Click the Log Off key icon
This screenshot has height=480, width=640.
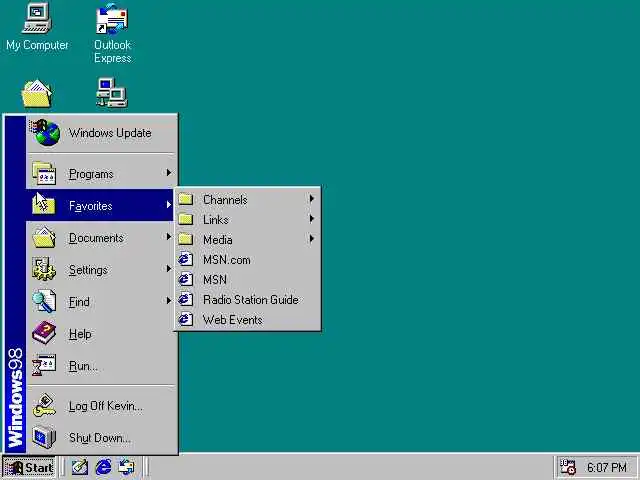[44, 405]
